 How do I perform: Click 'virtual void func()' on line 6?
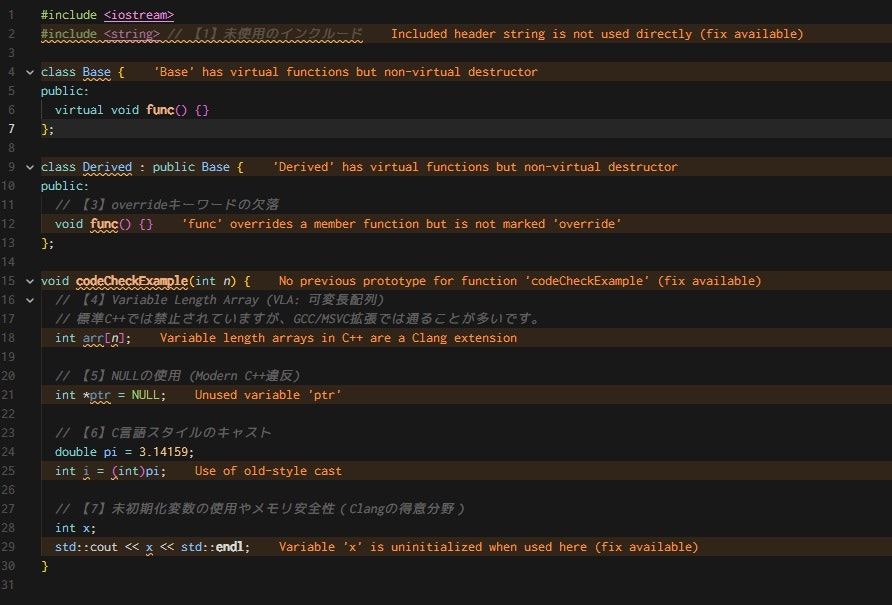pyautogui.click(x=121, y=110)
